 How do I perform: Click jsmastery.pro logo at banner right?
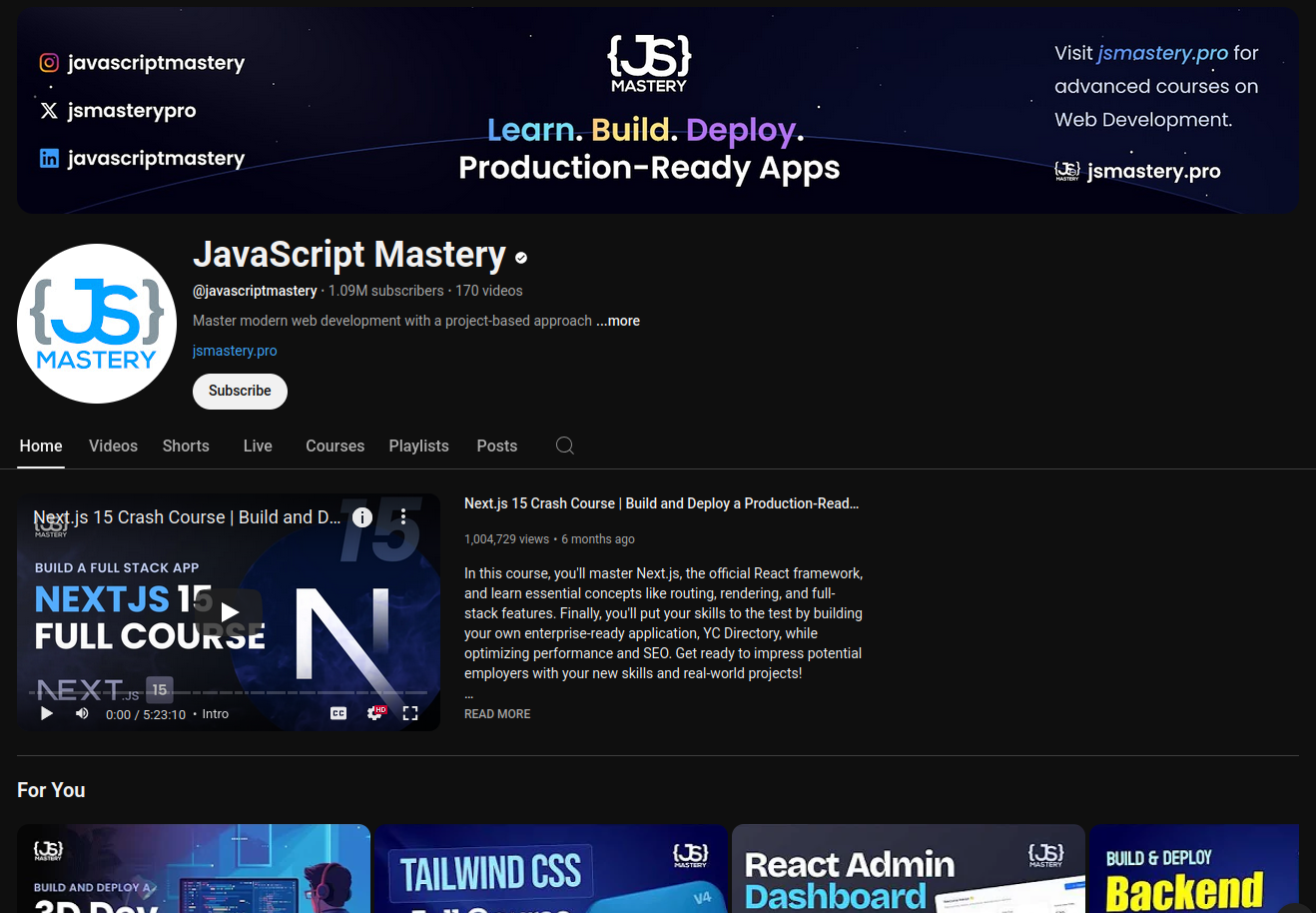1067,171
